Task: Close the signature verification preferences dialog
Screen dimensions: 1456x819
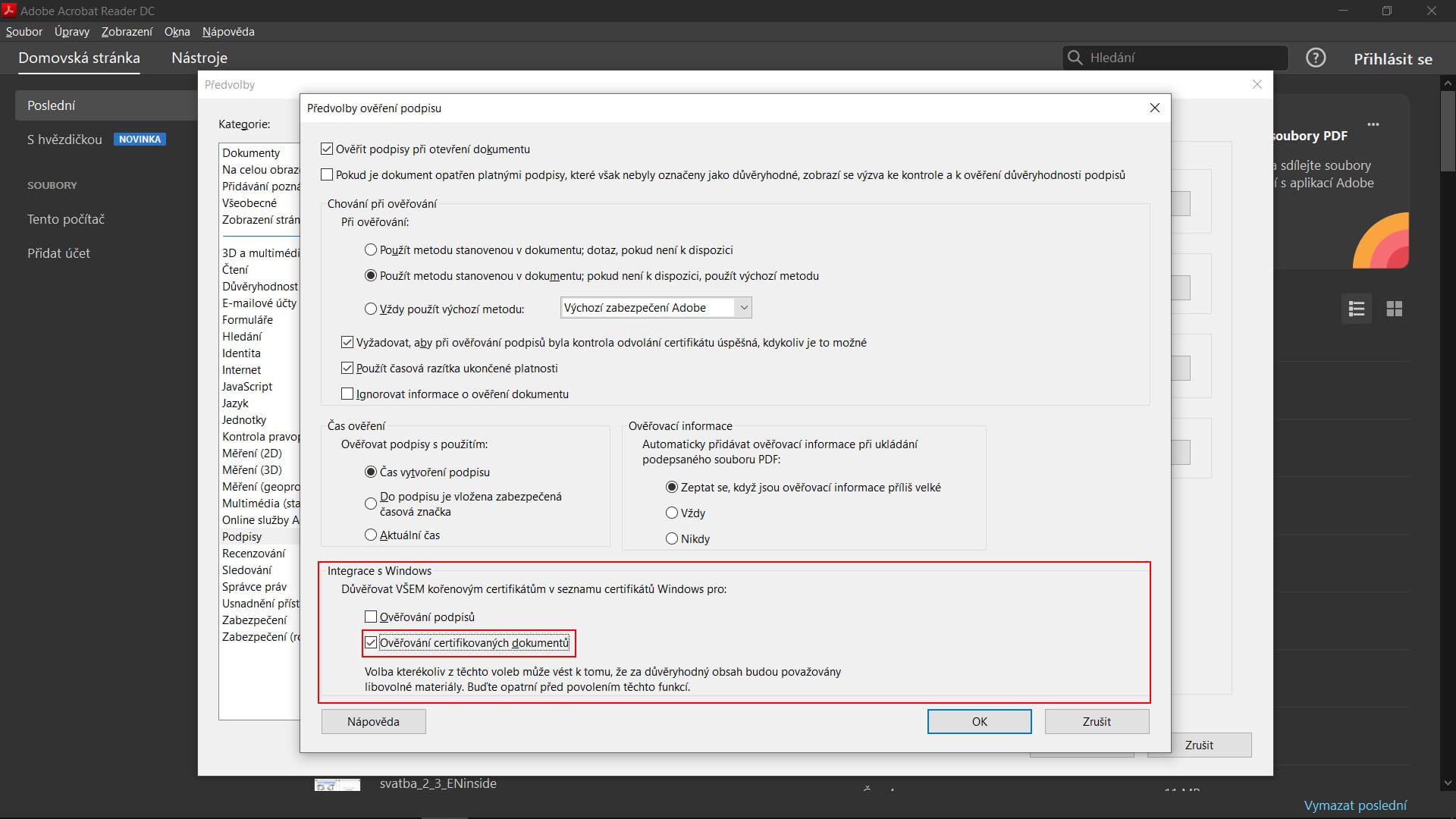Action: [1154, 108]
